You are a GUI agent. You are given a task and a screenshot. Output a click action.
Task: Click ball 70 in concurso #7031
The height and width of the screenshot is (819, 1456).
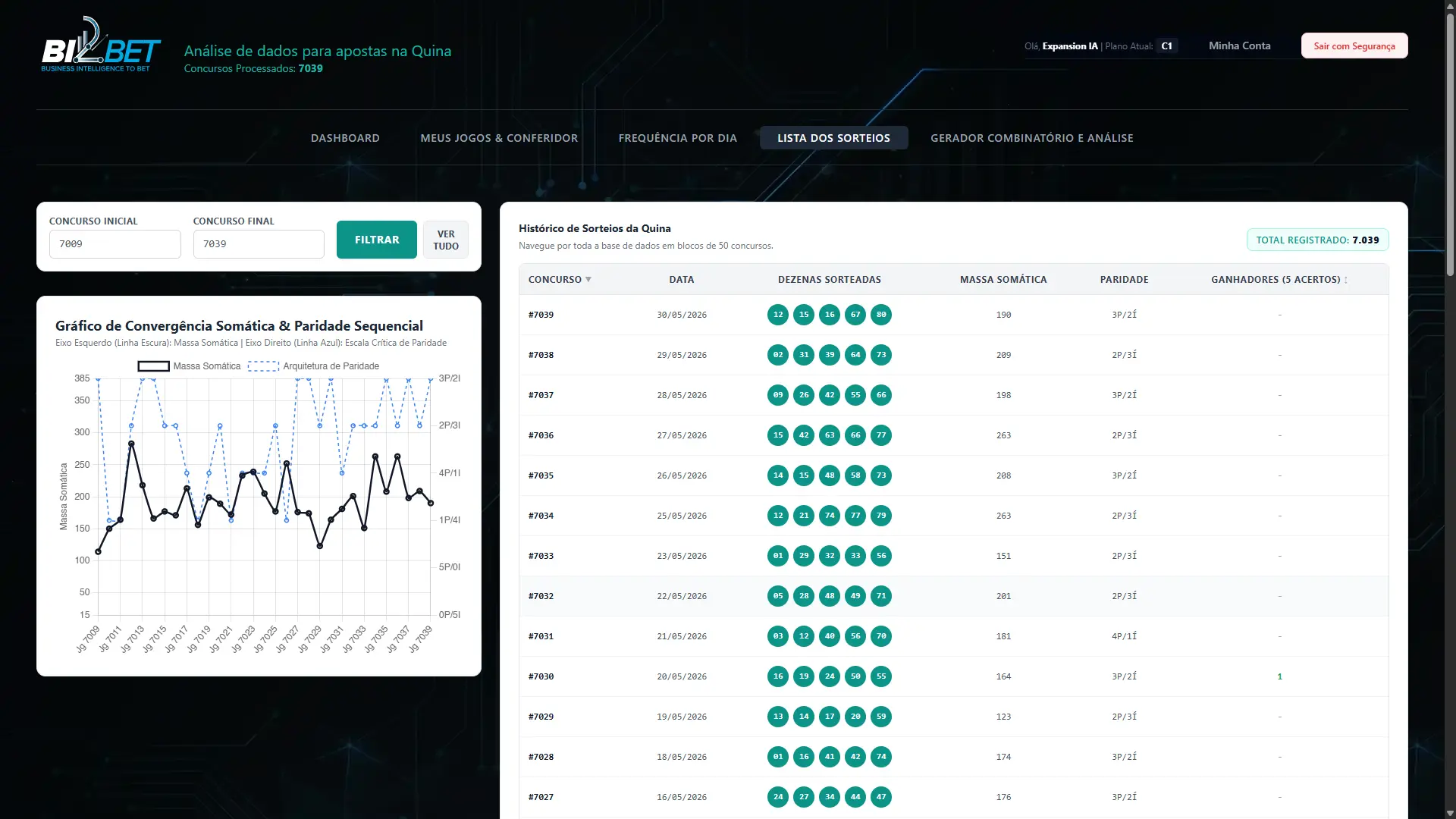881,636
